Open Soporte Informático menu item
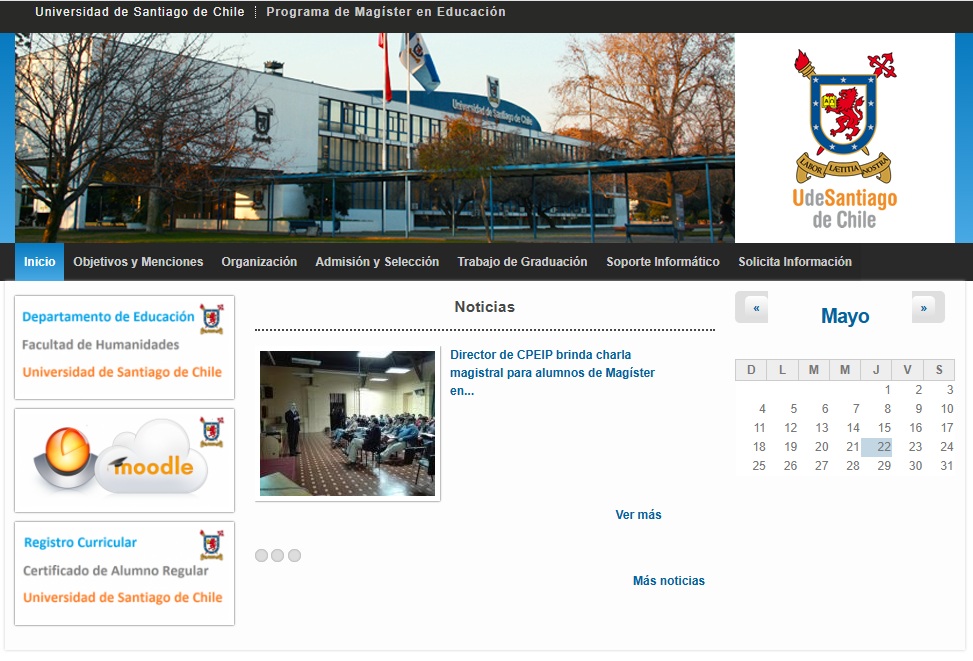The image size is (973, 661). pyautogui.click(x=662, y=262)
